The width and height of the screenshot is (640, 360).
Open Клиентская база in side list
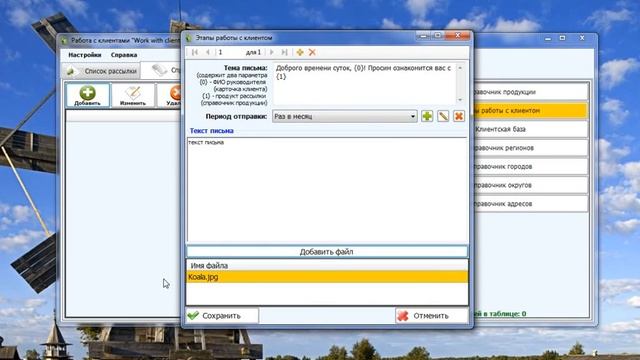pos(531,129)
